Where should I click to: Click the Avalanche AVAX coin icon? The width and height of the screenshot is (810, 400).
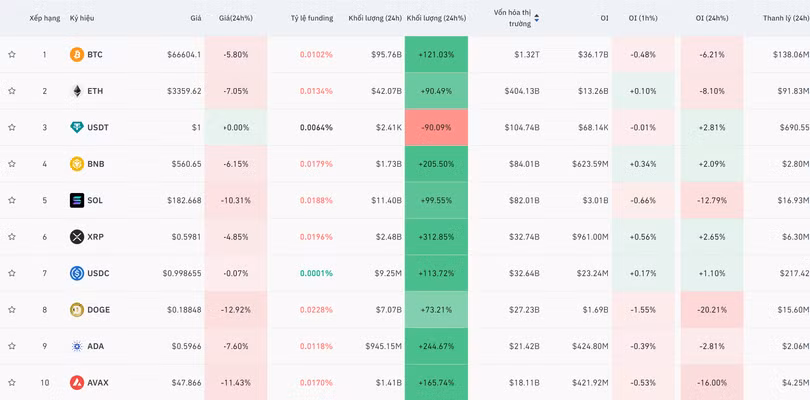77,383
